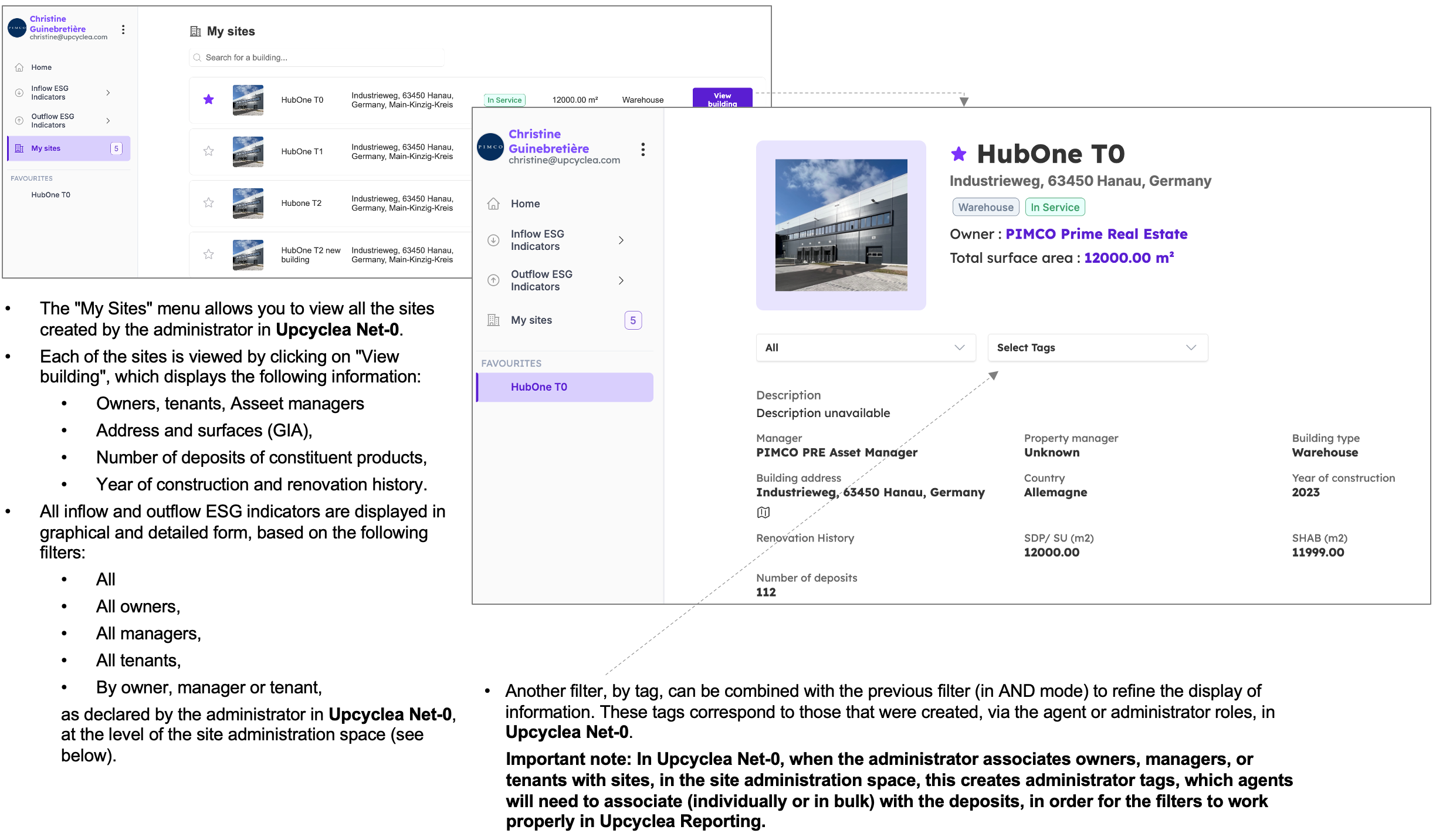Favourite Hubone T2 with its star
The height and width of the screenshot is (840, 1436).
pos(208,203)
